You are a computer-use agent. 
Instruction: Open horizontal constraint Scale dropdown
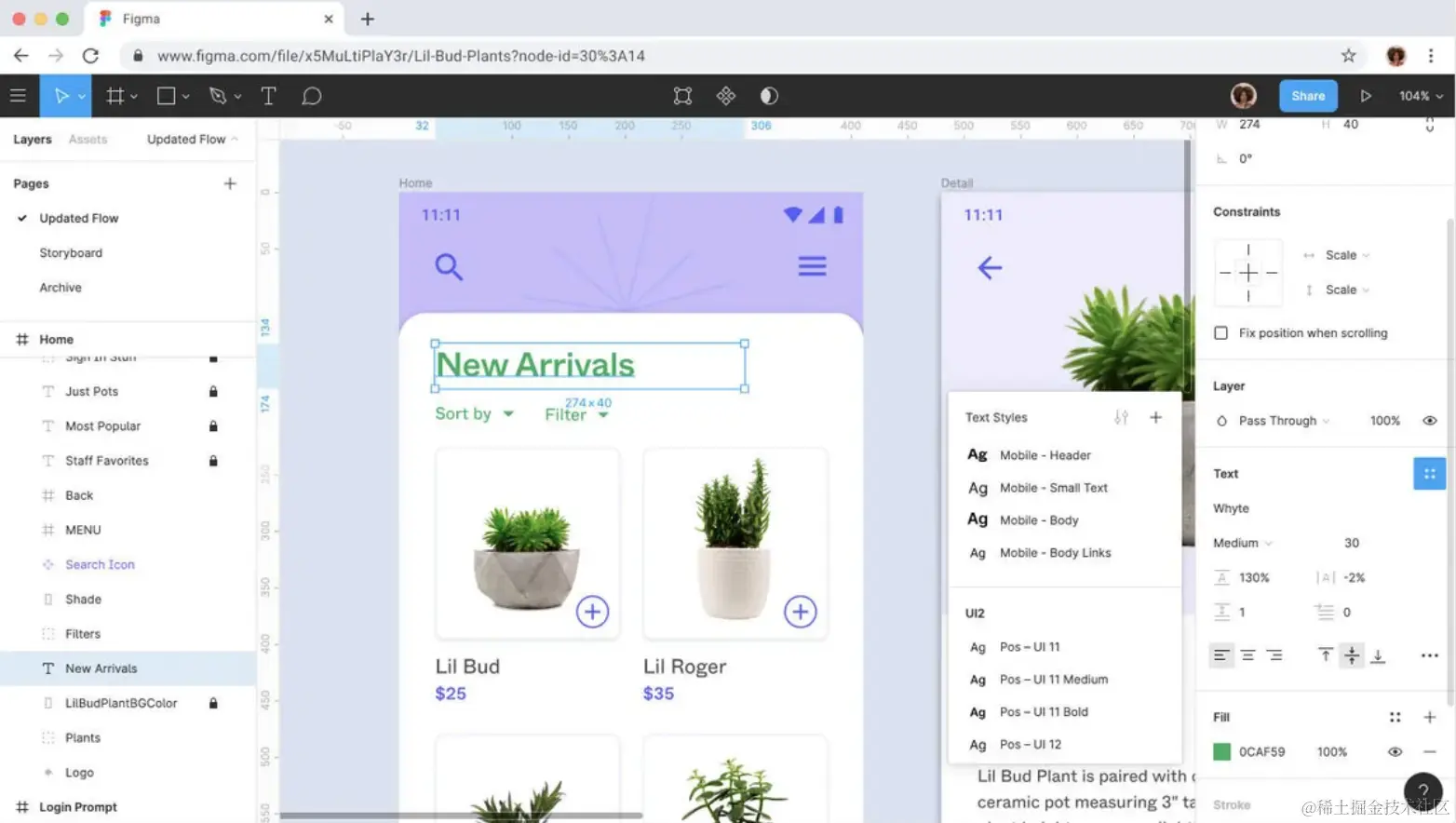click(1347, 255)
